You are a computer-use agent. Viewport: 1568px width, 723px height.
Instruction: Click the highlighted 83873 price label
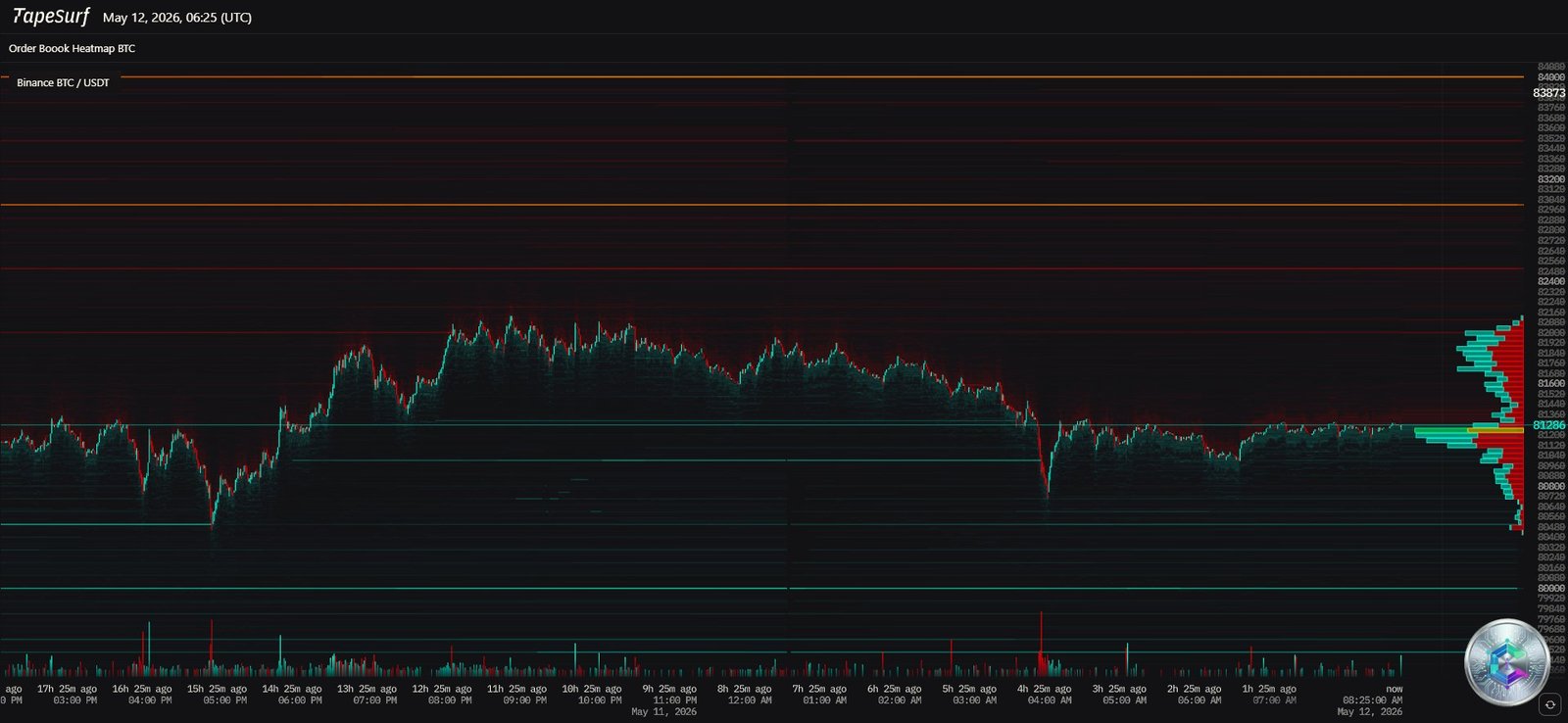[1549, 92]
